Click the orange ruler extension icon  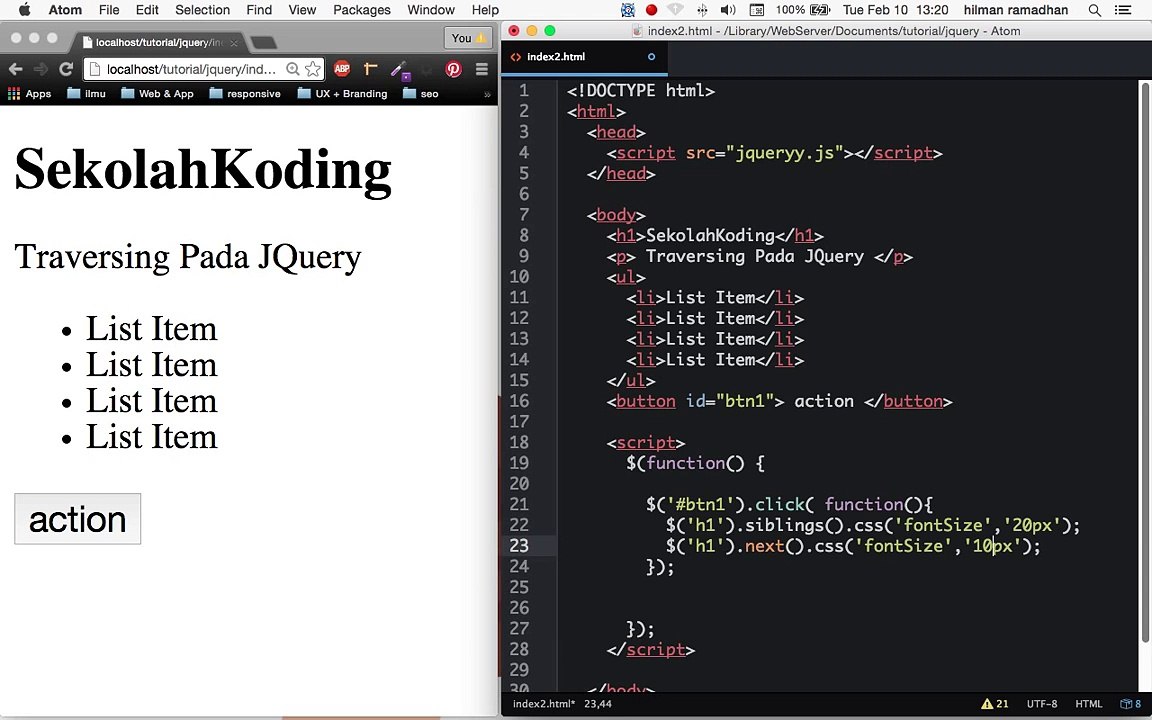(370, 69)
